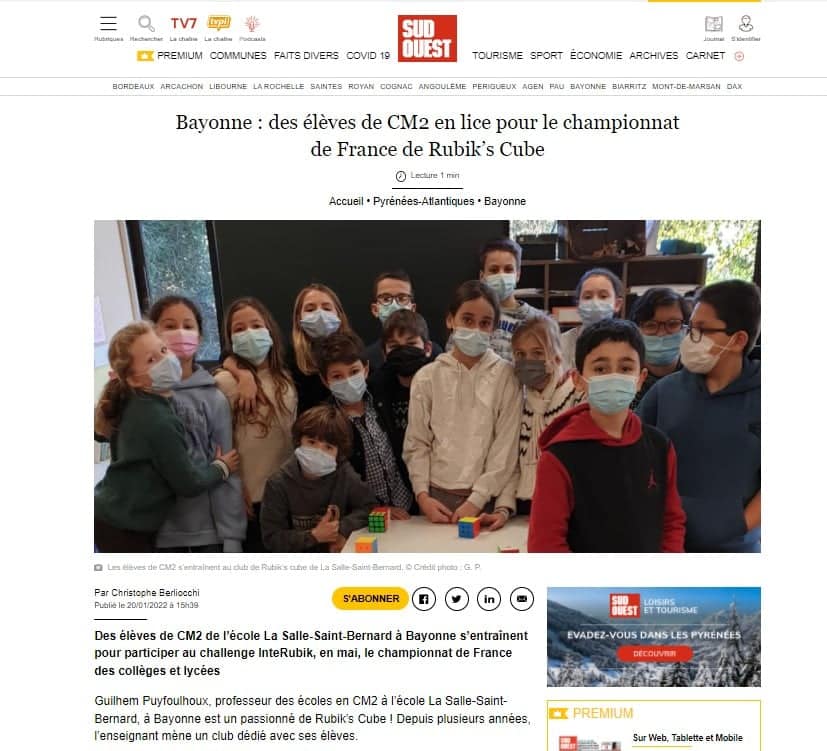Viewport: 827px width, 751px height.
Task: Select the BORDEAUX city link
Action: [x=133, y=86]
